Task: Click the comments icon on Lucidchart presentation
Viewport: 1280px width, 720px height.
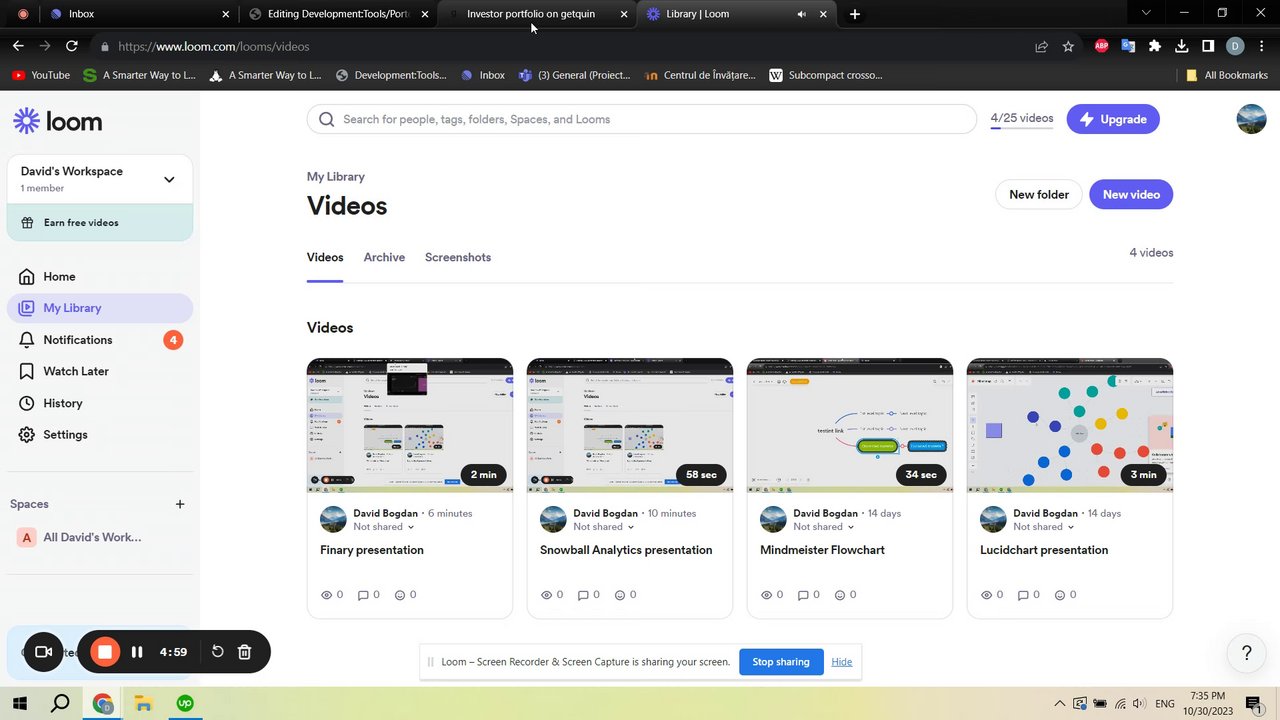Action: point(1023,595)
